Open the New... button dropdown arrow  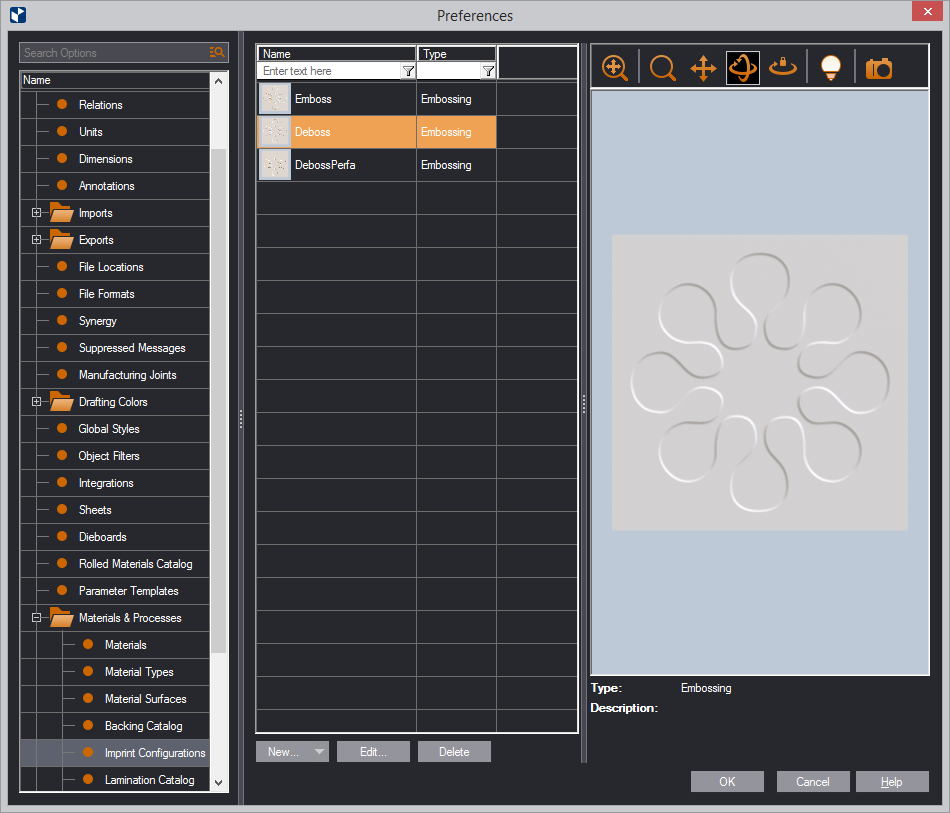[319, 752]
